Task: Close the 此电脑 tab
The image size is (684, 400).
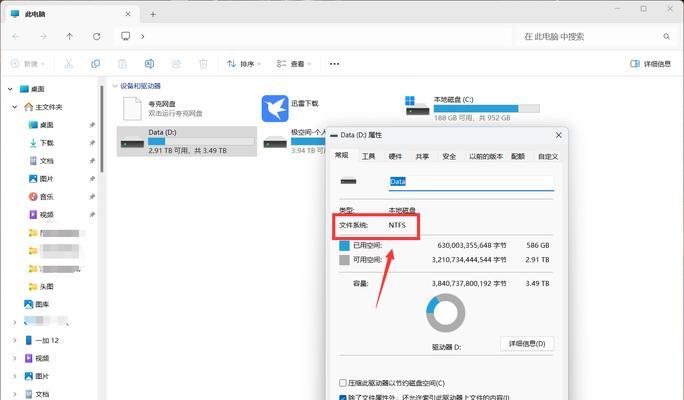Action: 128,14
